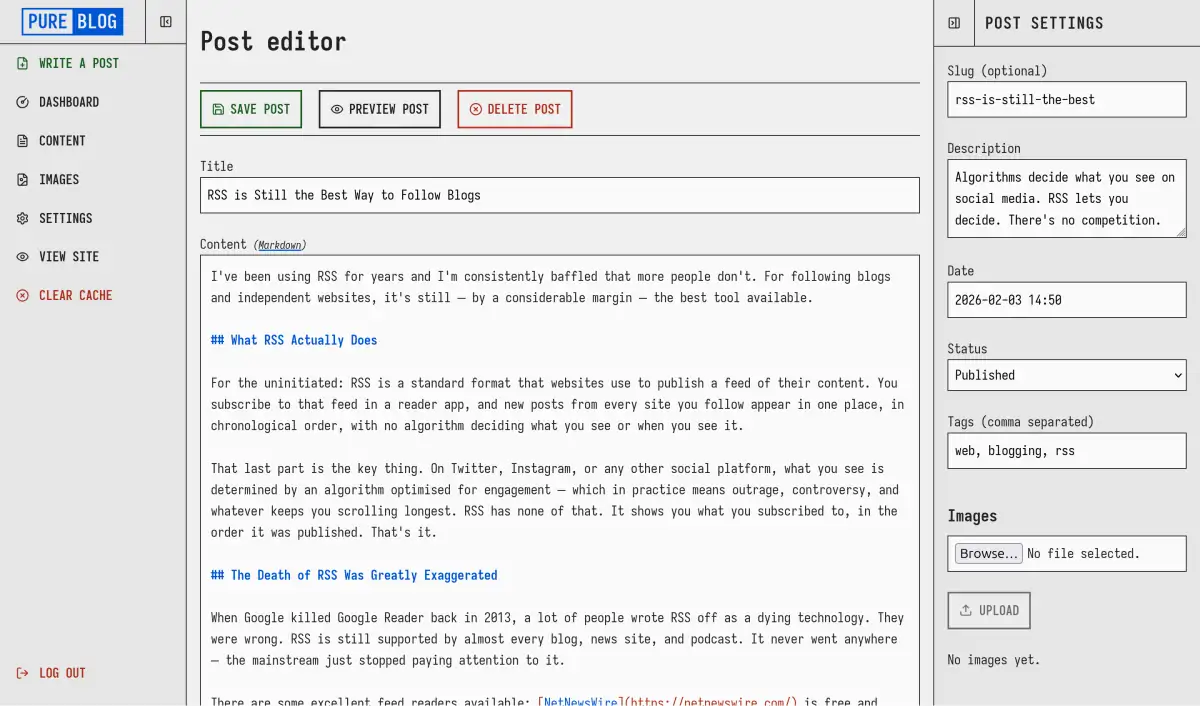Click the Preview Post button
The image size is (1200, 706).
pos(379,109)
